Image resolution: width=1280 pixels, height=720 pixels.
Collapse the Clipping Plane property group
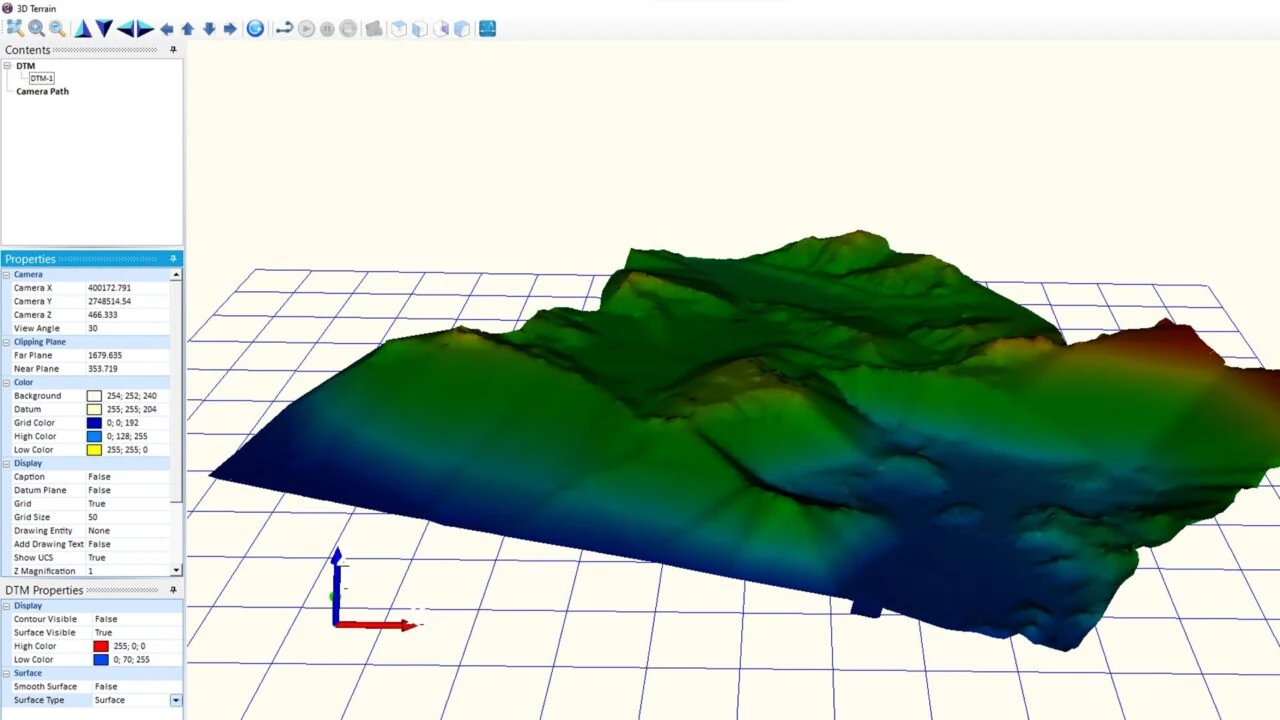click(6, 342)
